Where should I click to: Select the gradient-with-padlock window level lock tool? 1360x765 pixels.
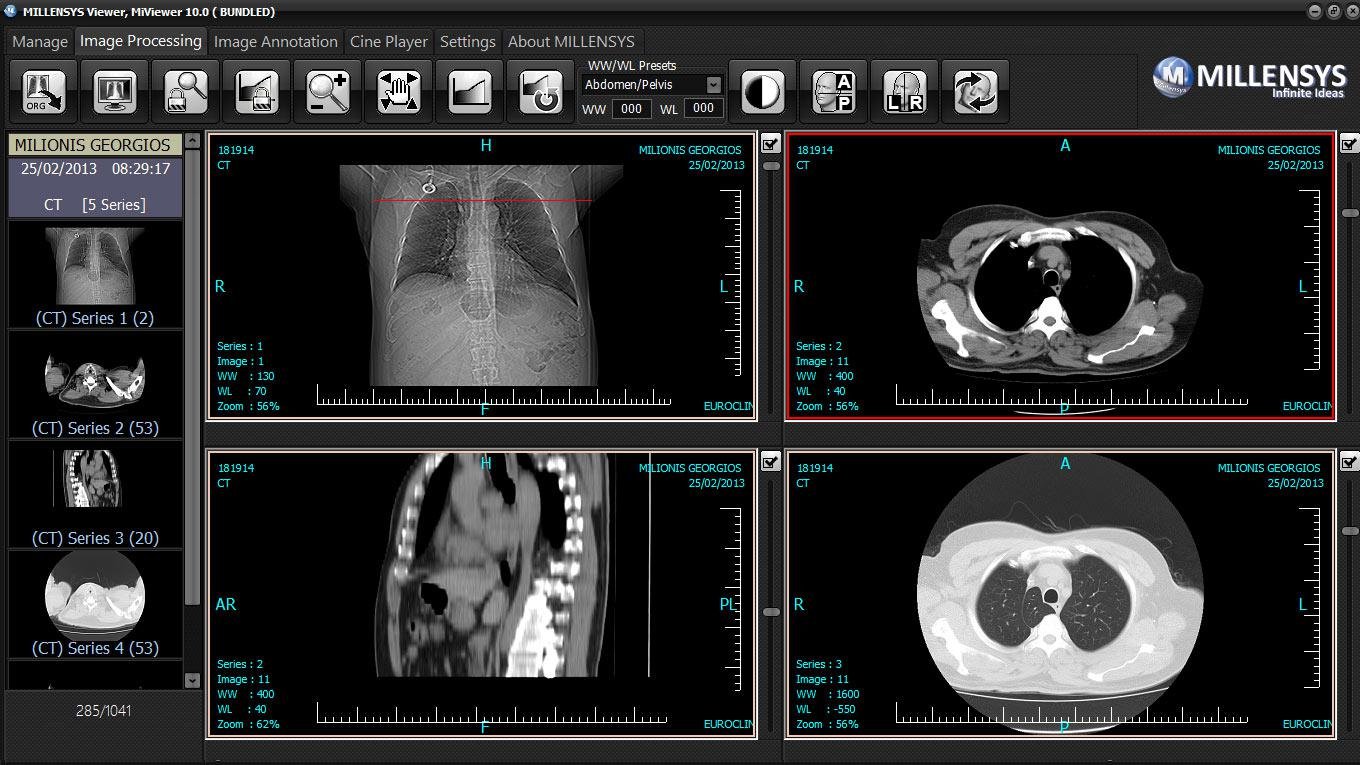tap(257, 92)
